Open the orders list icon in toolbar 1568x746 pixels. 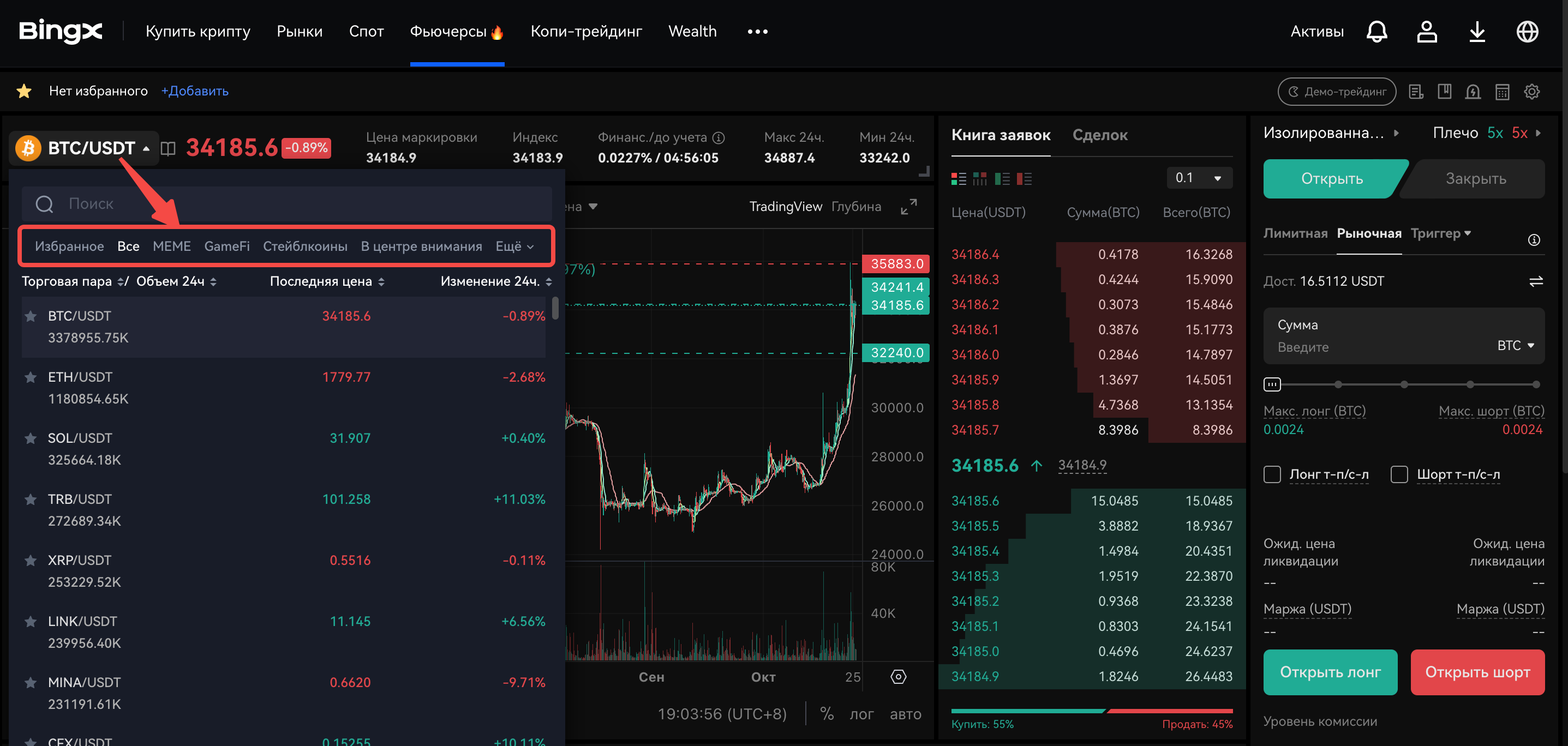point(1416,92)
